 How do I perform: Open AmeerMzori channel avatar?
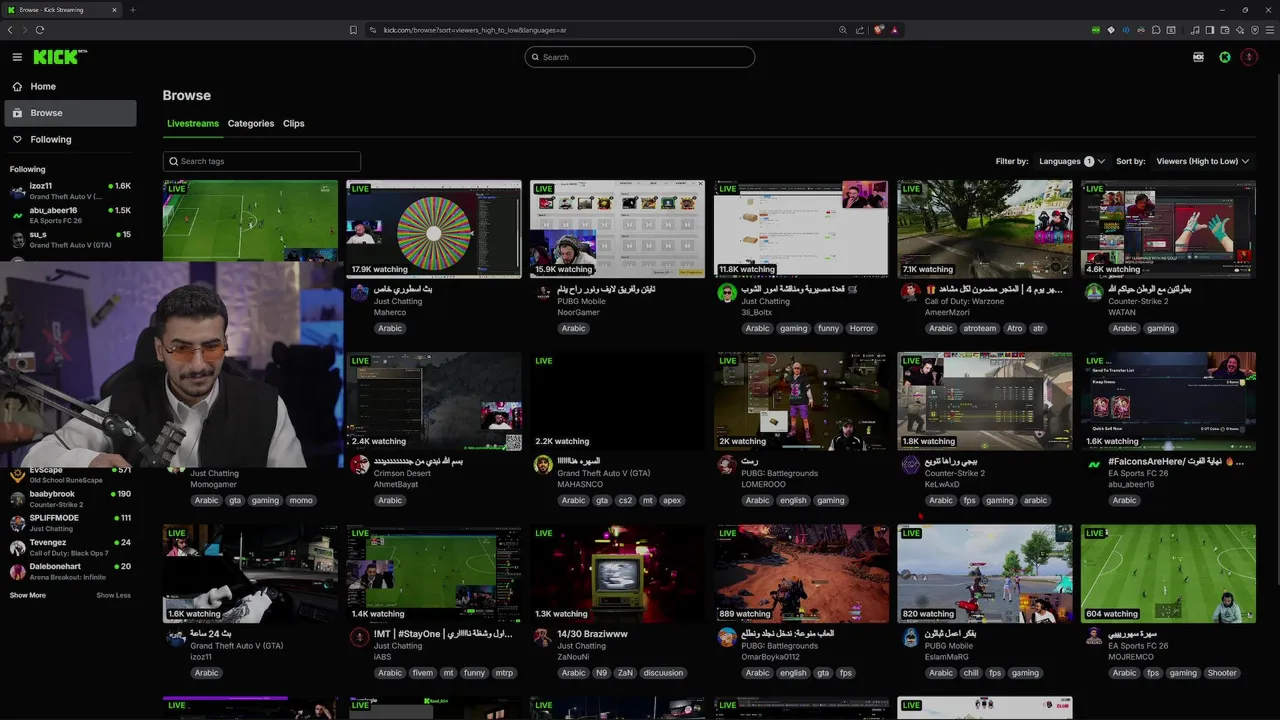[910, 293]
